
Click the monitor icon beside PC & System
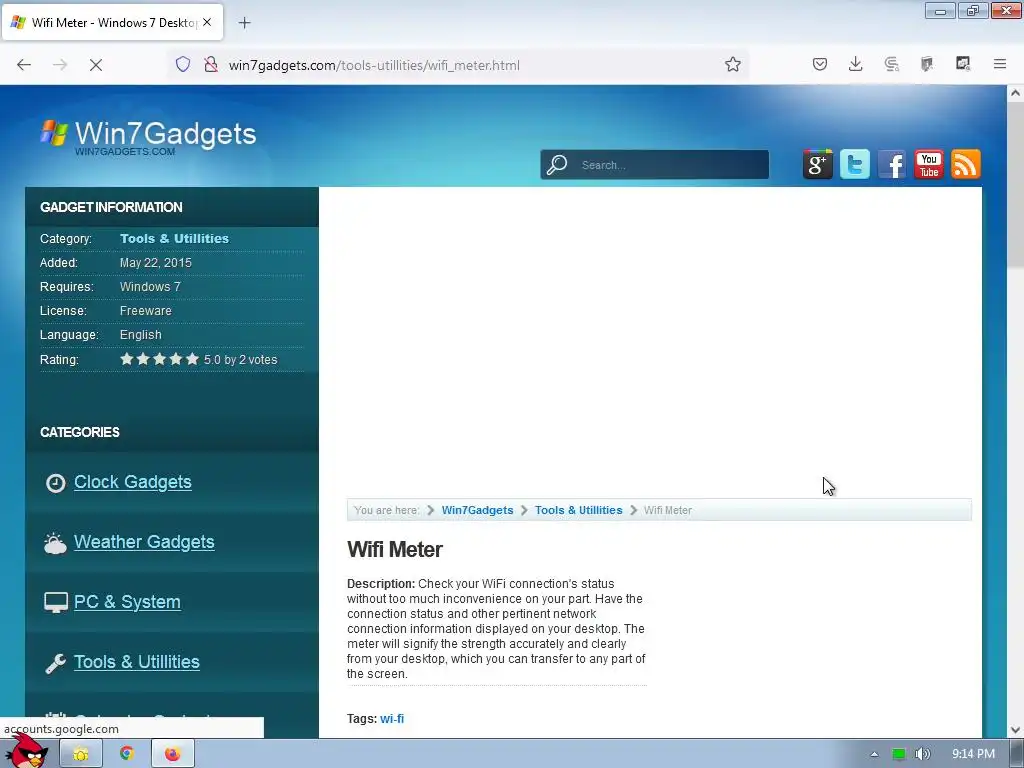pyautogui.click(x=56, y=602)
